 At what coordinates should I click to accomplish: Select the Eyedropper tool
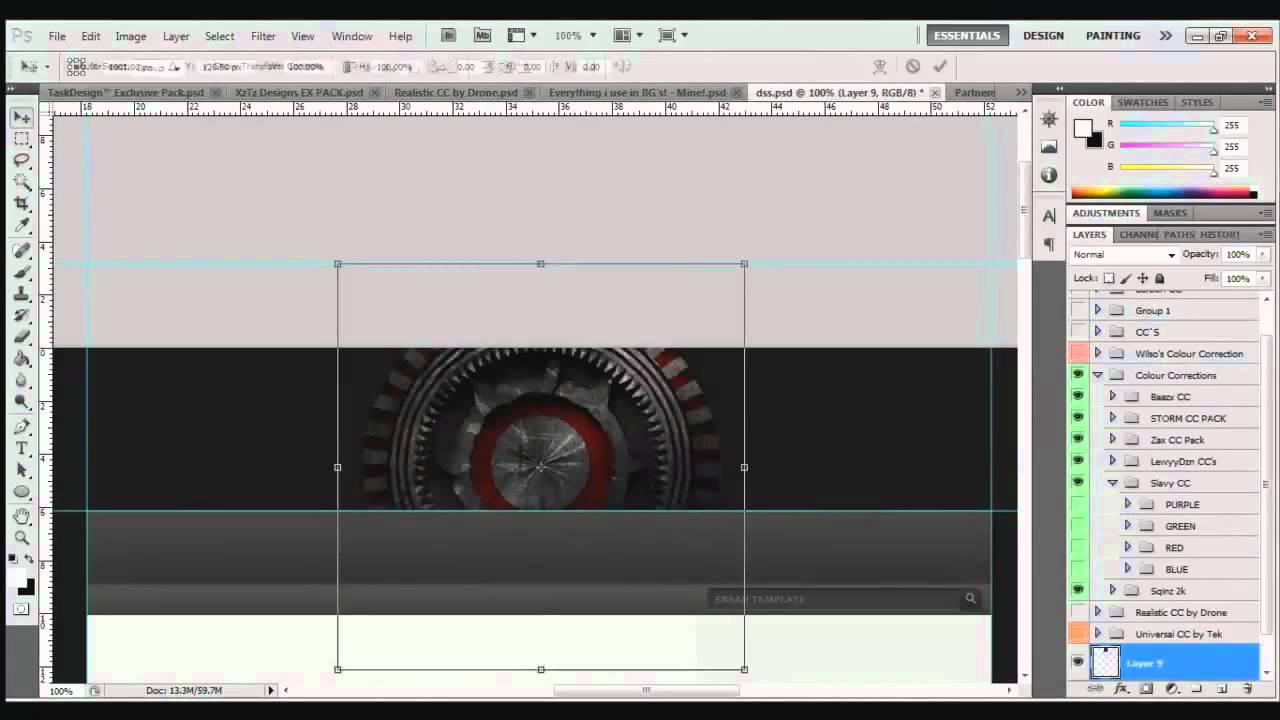pyautogui.click(x=22, y=225)
